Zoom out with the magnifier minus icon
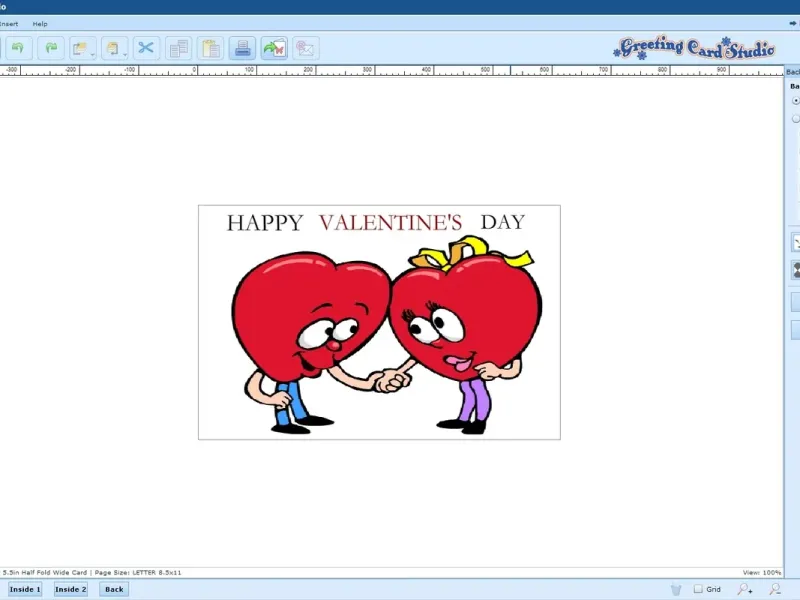The height and width of the screenshot is (600, 800). [775, 589]
